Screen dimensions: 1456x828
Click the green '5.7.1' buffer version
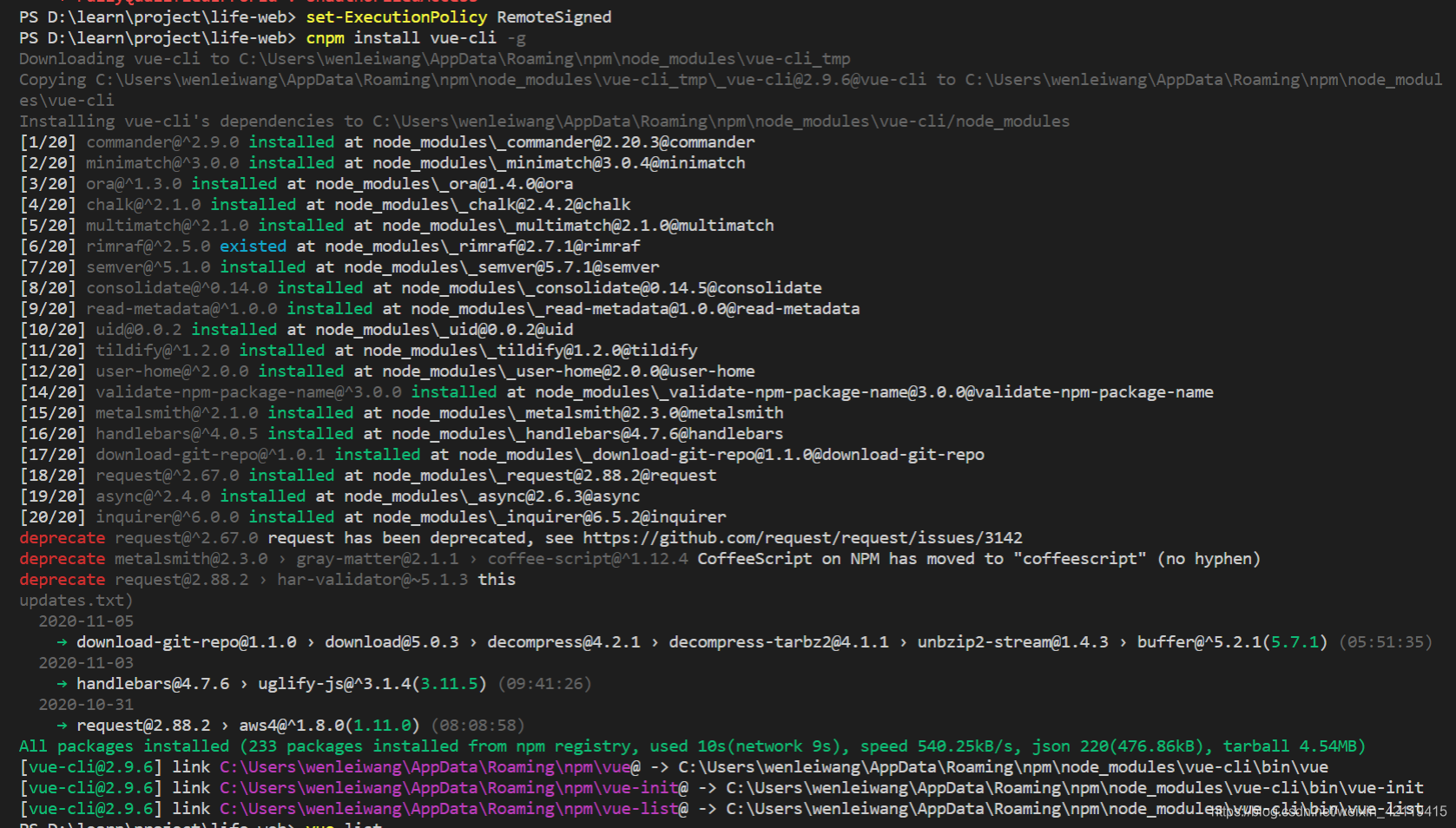1295,642
